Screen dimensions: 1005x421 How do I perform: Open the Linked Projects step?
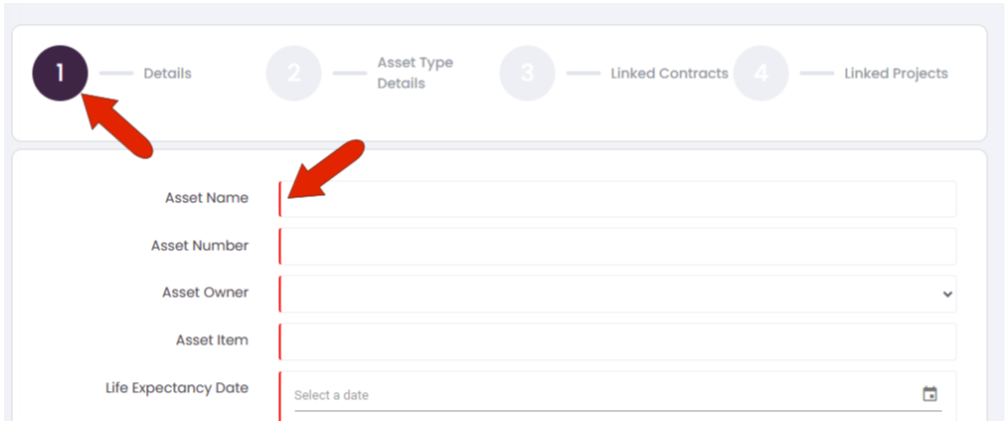[x=896, y=74]
